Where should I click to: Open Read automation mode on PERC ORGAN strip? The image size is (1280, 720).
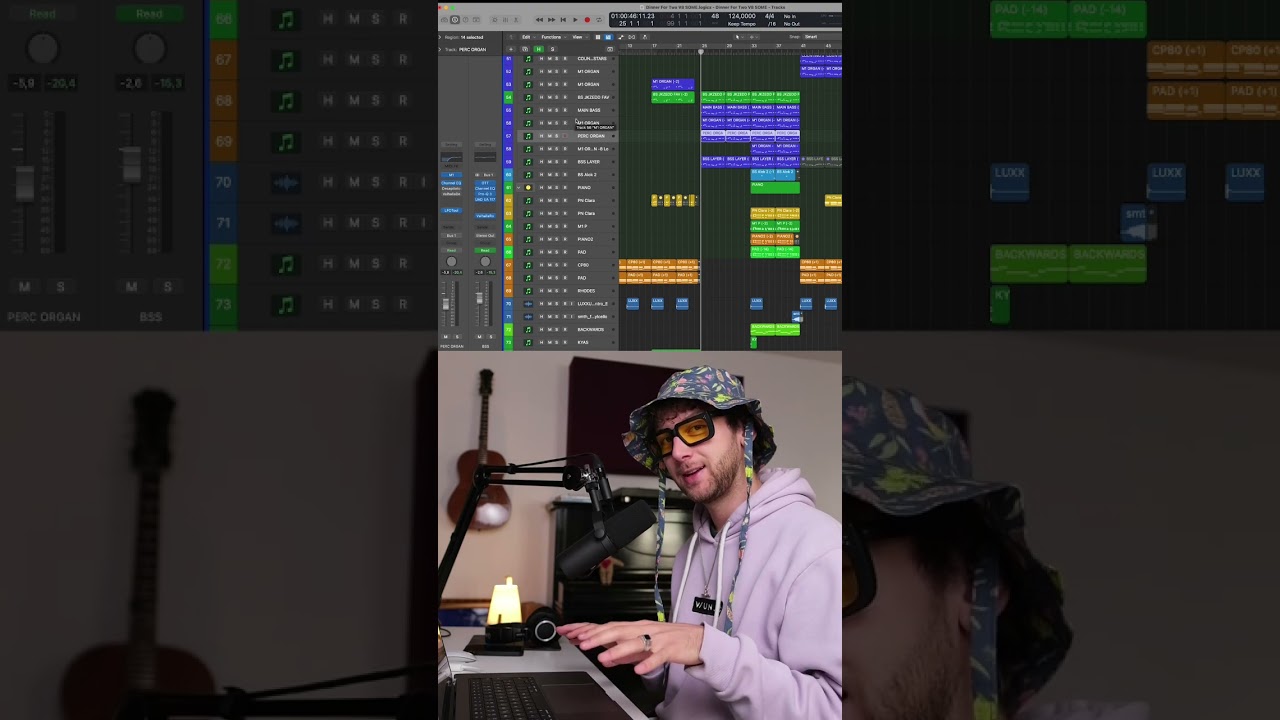[x=451, y=250]
